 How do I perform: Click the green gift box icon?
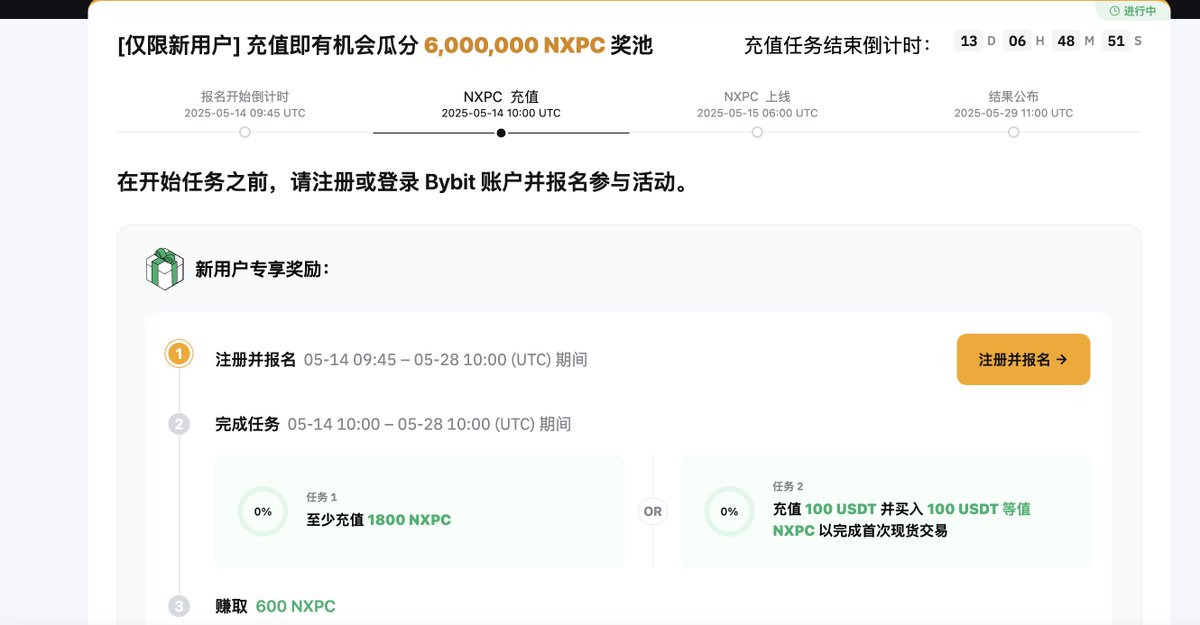[165, 269]
